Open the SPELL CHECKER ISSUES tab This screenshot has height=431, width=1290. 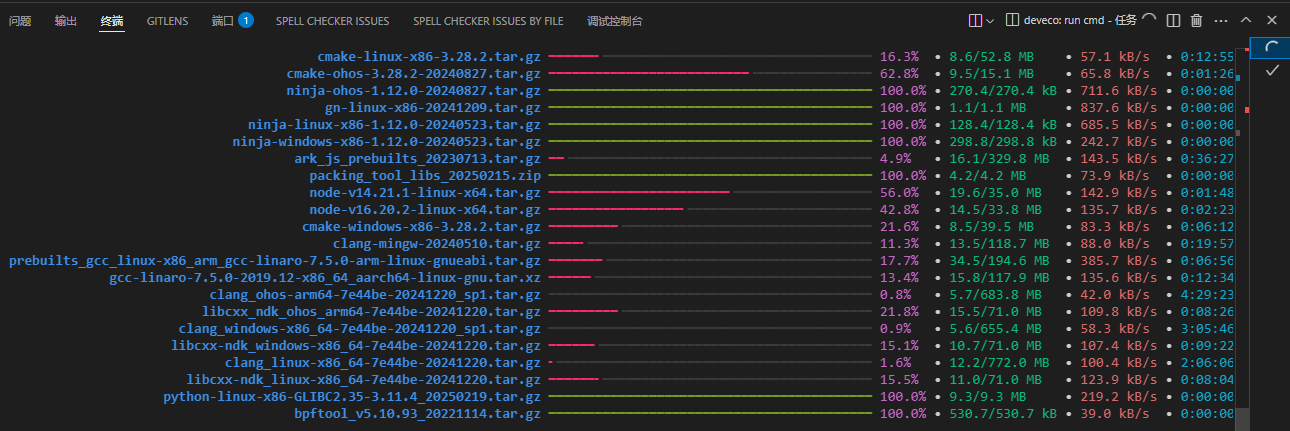click(x=333, y=20)
